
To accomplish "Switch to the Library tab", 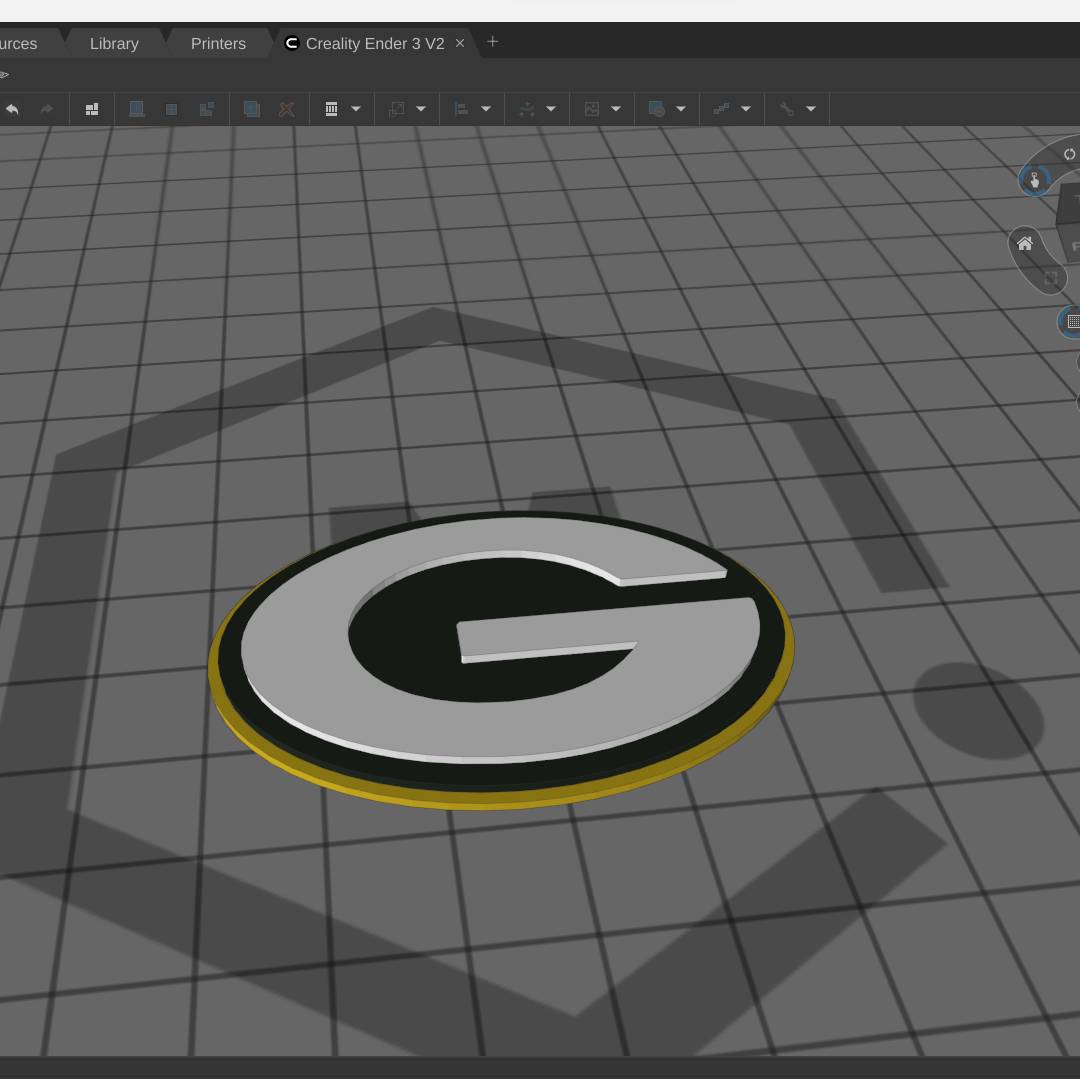I will (114, 44).
